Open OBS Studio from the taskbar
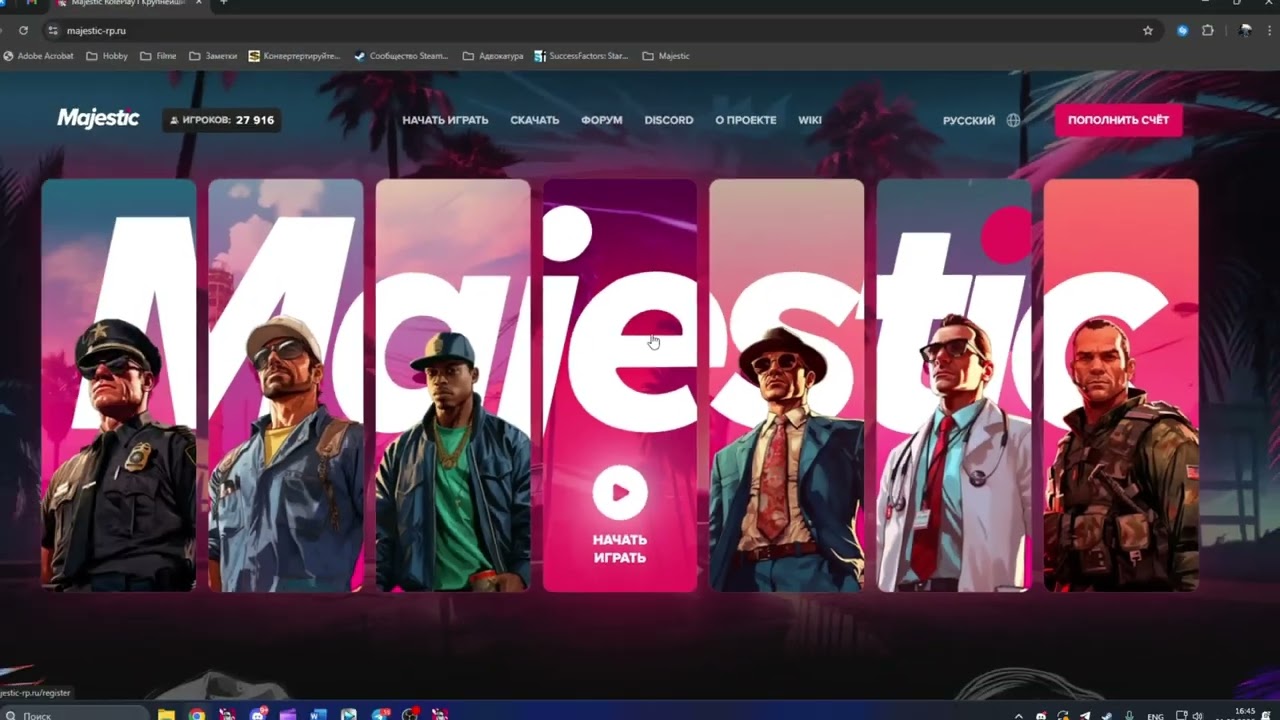 409,714
